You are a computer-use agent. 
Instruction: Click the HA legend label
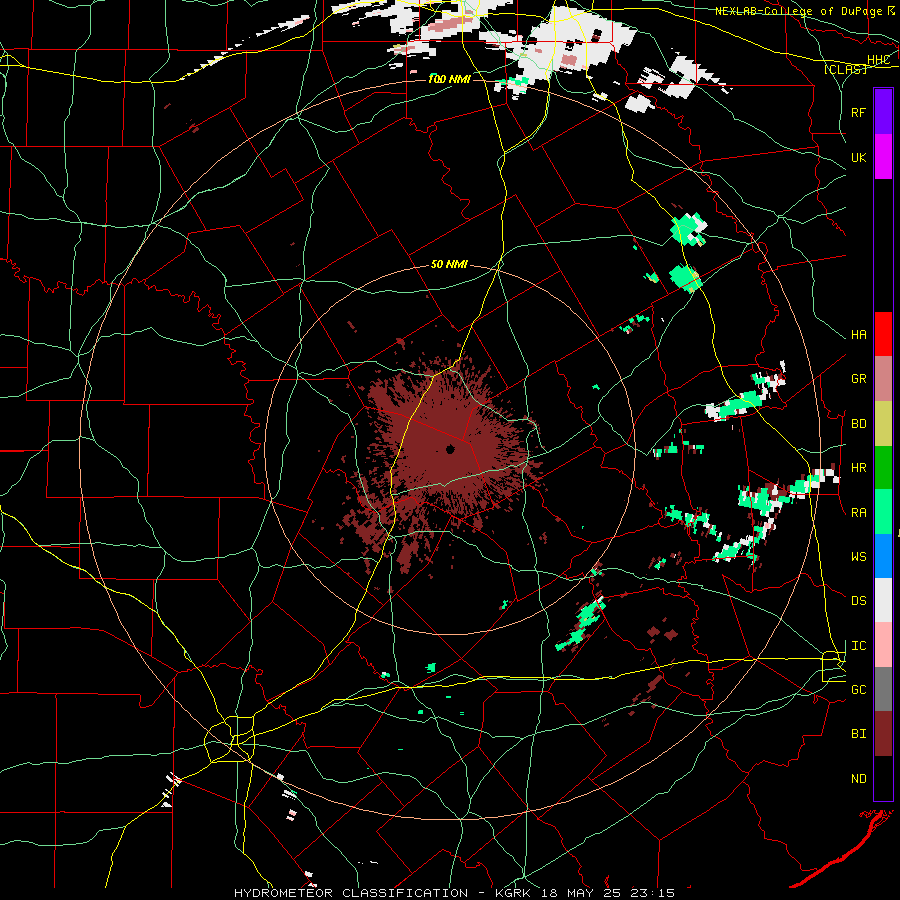point(859,335)
